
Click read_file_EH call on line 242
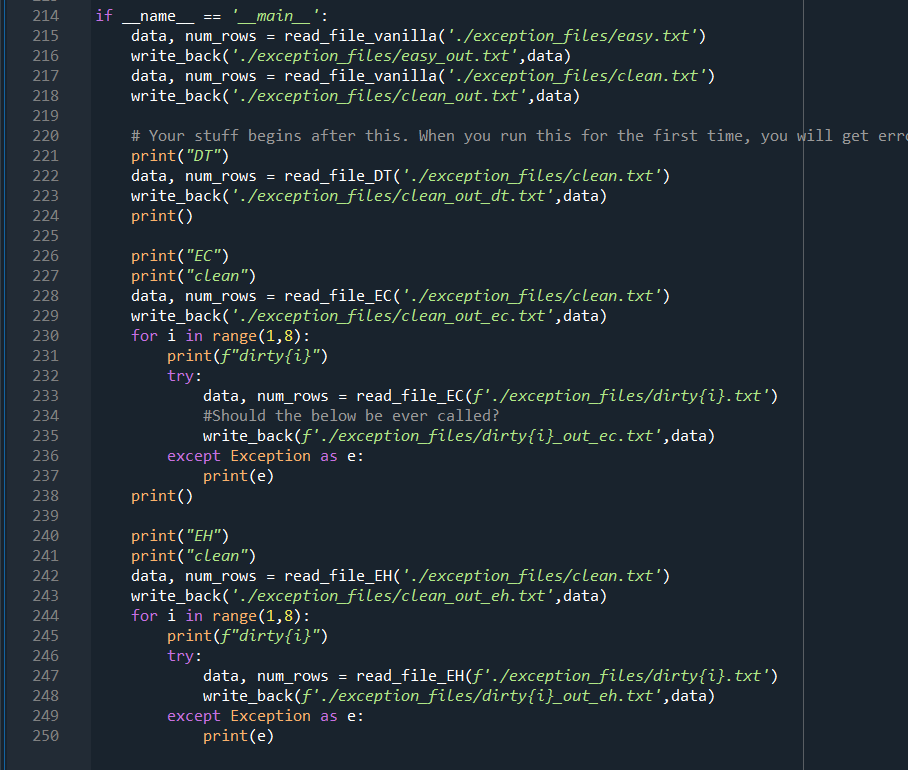click(x=477, y=575)
